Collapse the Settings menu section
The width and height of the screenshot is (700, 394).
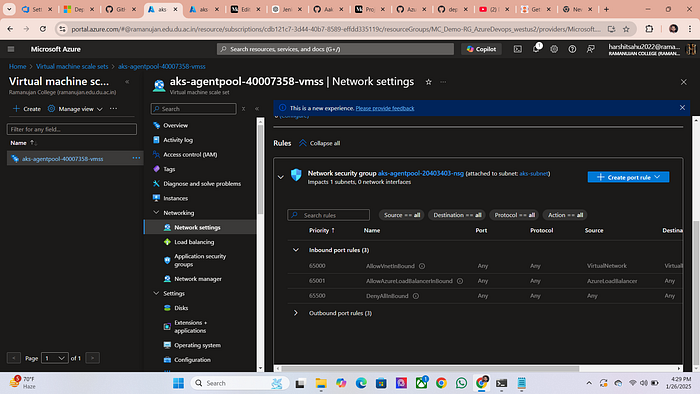(156, 293)
